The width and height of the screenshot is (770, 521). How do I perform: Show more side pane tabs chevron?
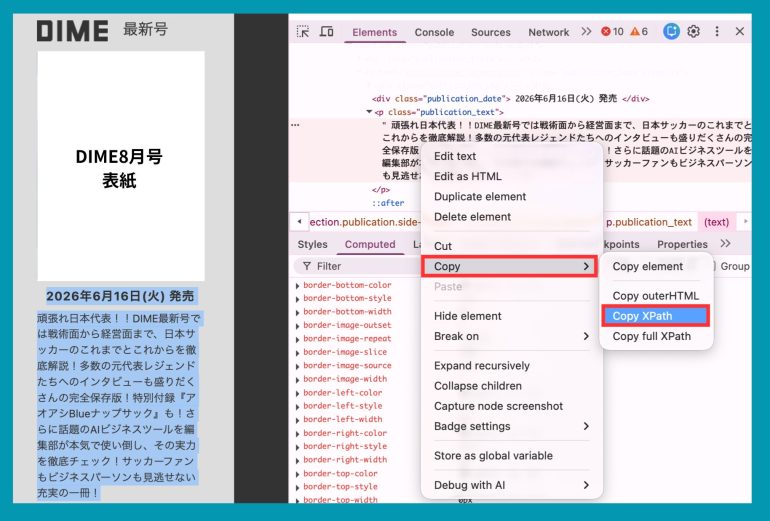coord(725,244)
